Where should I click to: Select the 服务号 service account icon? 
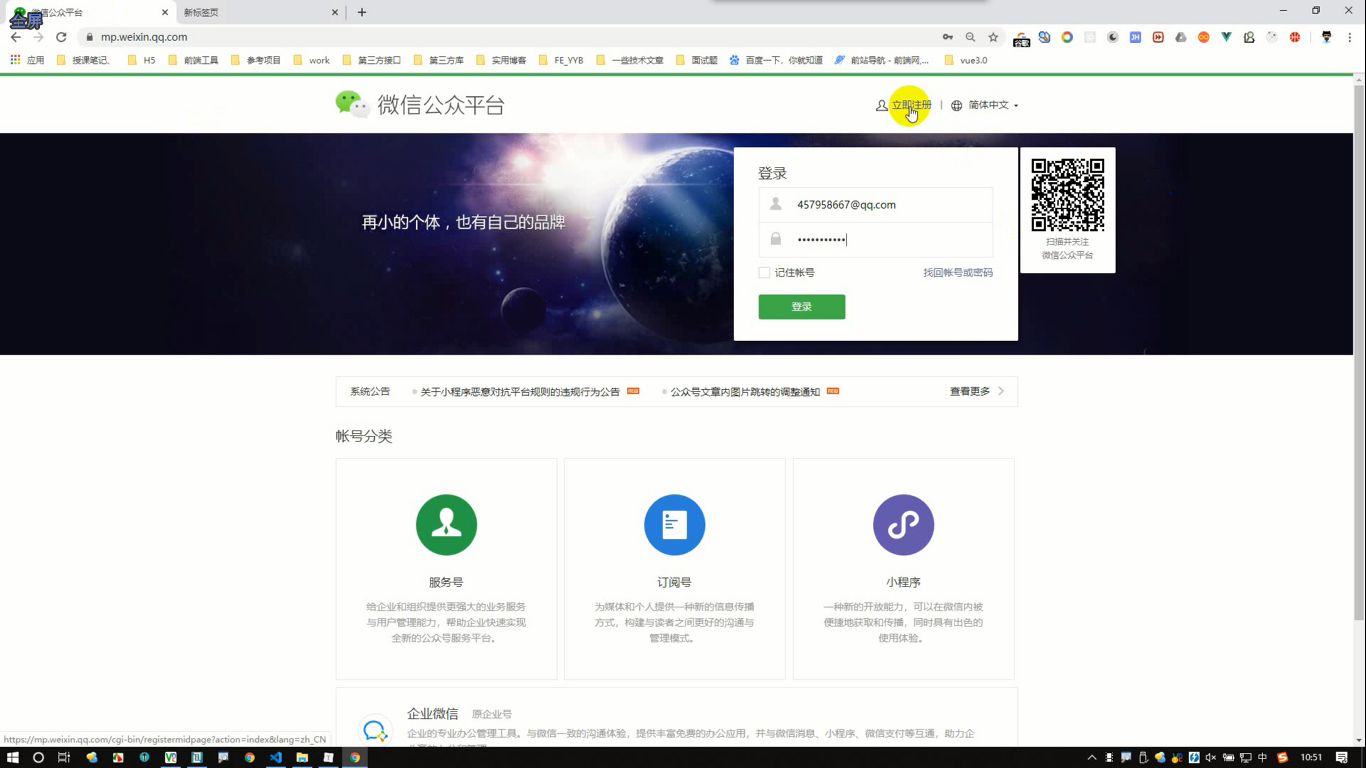pos(446,524)
